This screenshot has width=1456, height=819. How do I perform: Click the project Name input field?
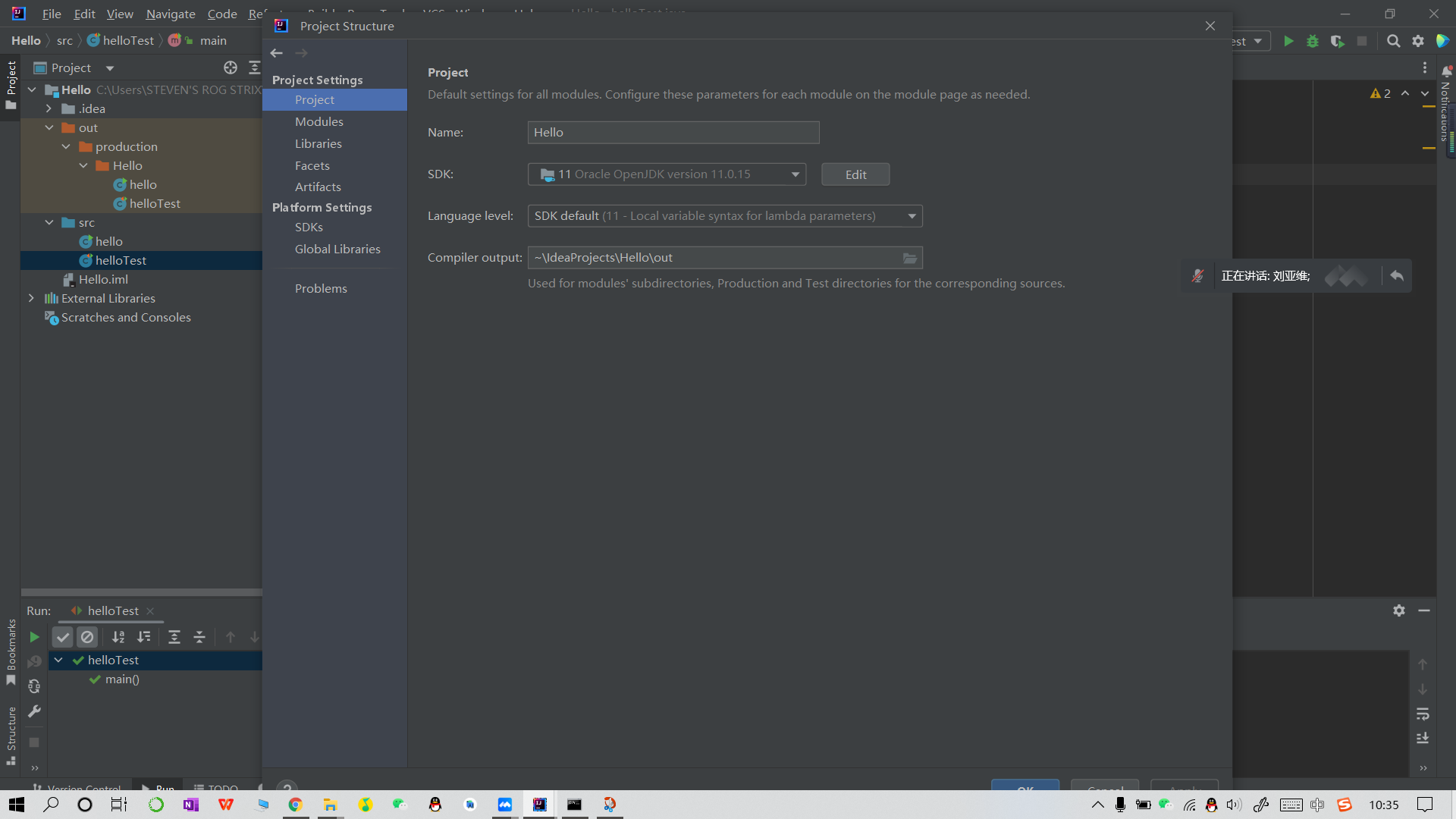(673, 133)
